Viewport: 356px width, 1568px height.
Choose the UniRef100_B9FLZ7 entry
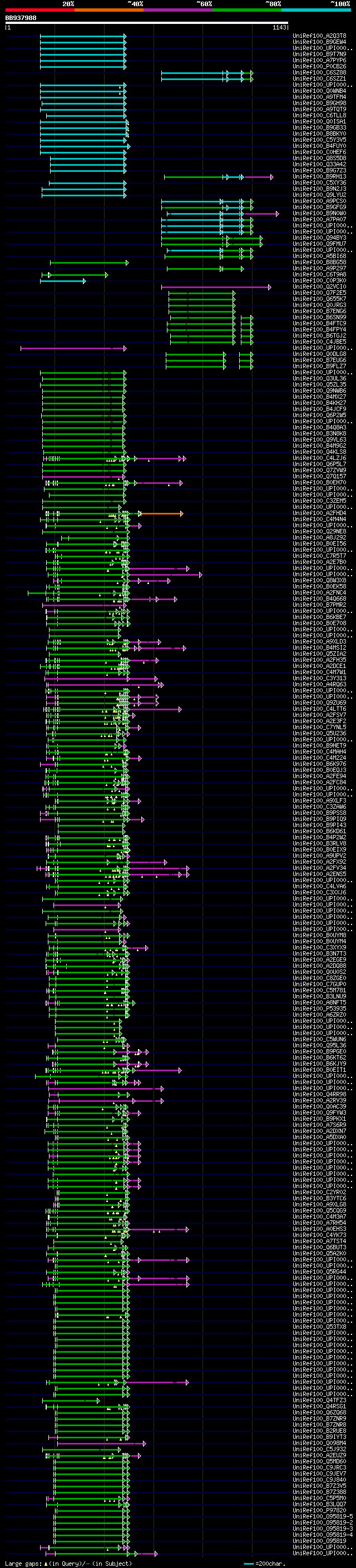pos(319,367)
